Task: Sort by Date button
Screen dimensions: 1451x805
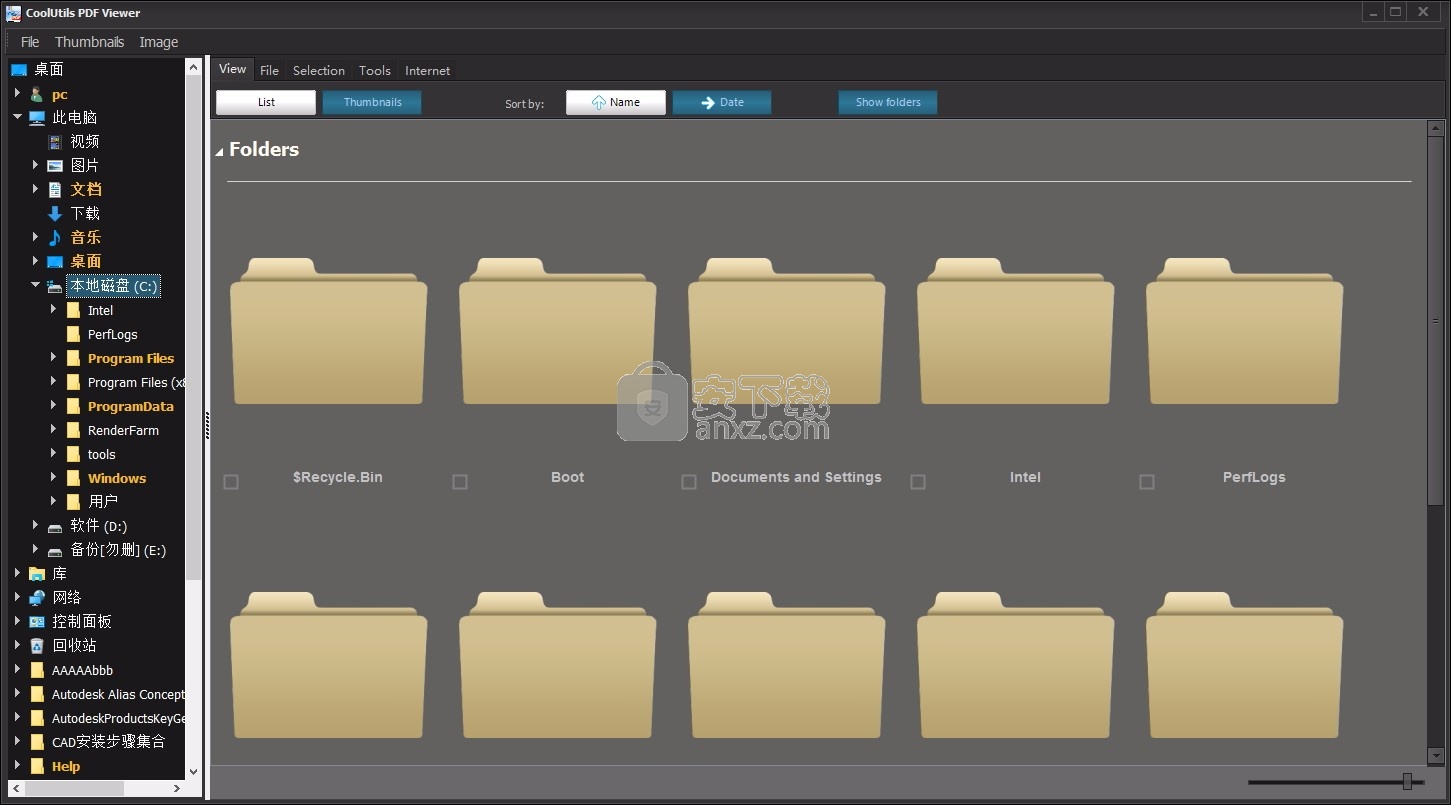Action: coord(722,102)
